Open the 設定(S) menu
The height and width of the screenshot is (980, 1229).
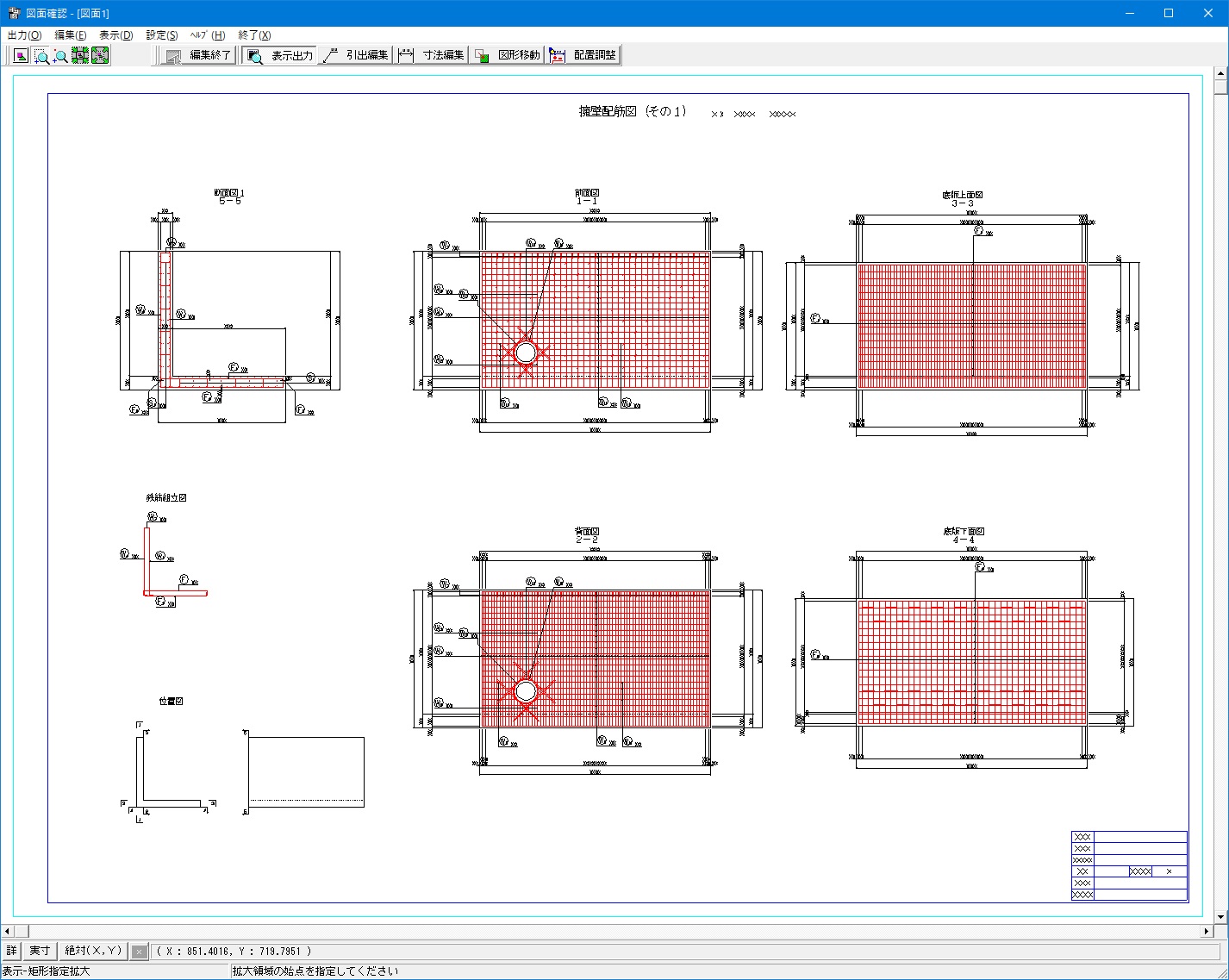tap(161, 35)
